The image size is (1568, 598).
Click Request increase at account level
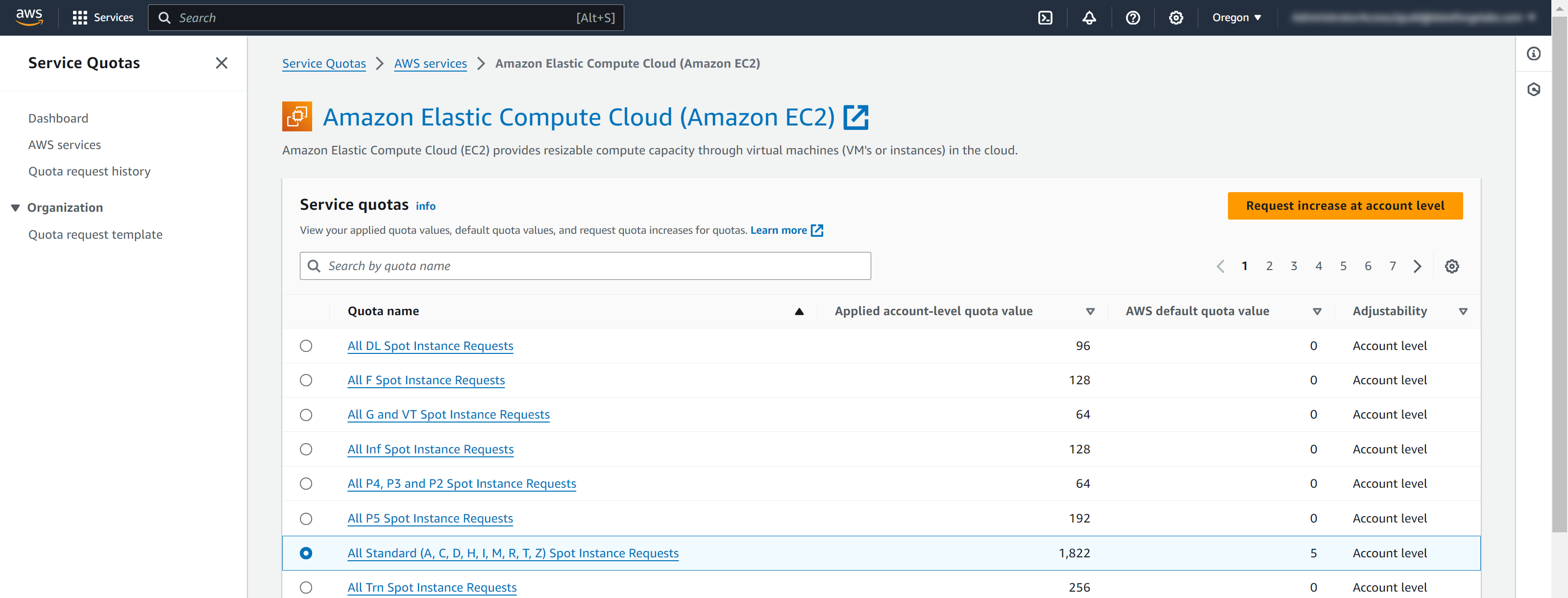coord(1345,206)
